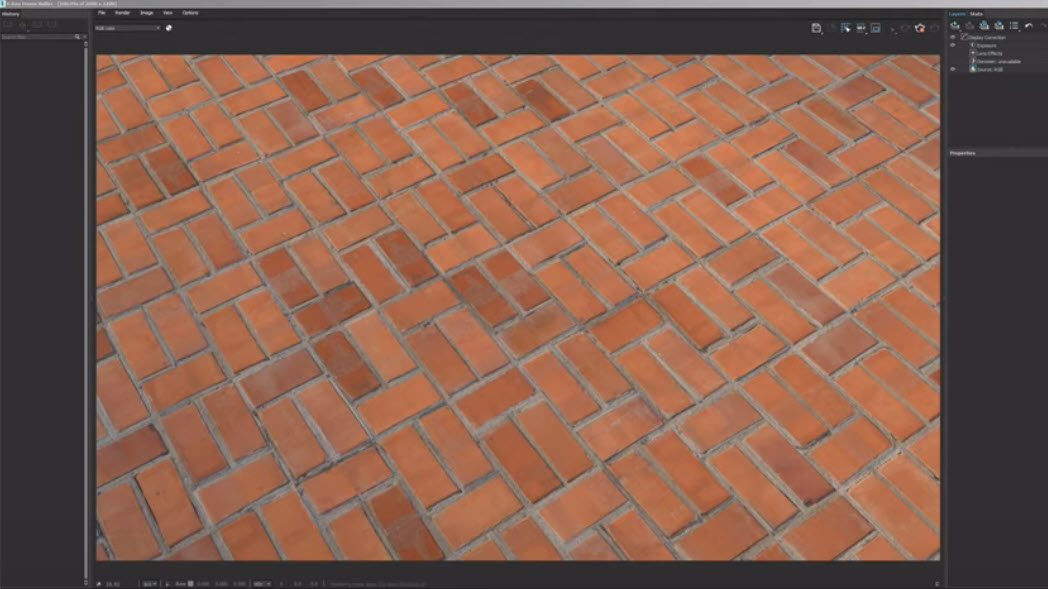Toggle visibility of Display Correction layer
Image resolution: width=1048 pixels, height=589 pixels.
[x=953, y=37]
